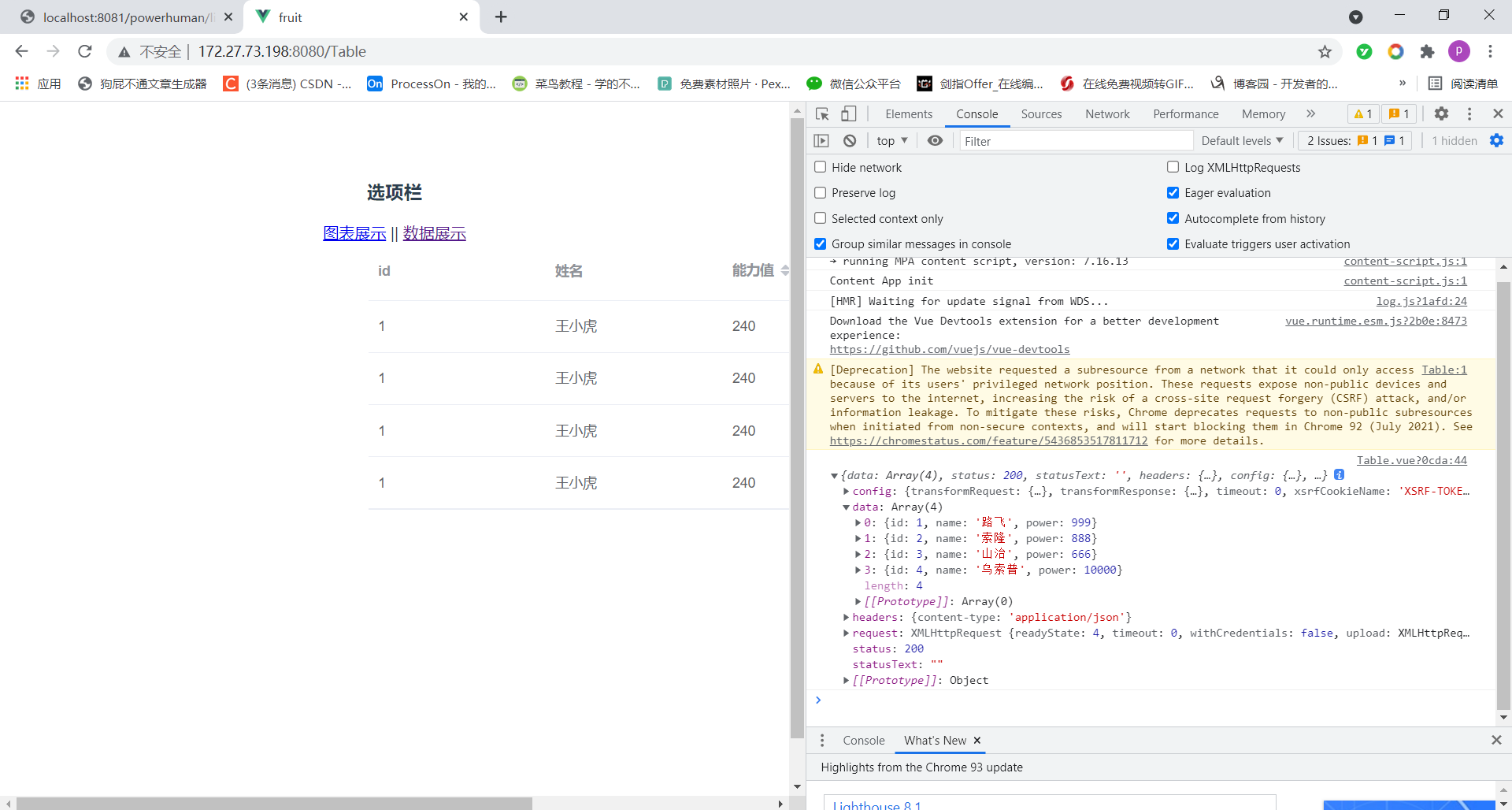Switch to the Sources tab

[x=1041, y=113]
